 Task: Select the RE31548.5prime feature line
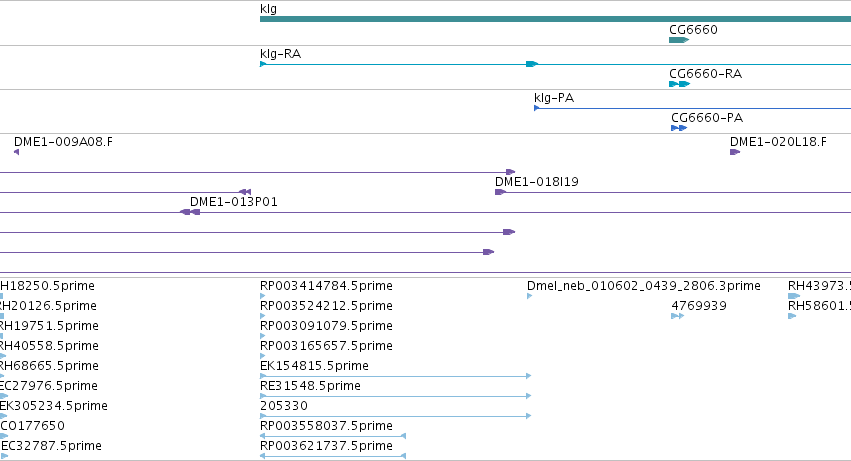click(396, 396)
